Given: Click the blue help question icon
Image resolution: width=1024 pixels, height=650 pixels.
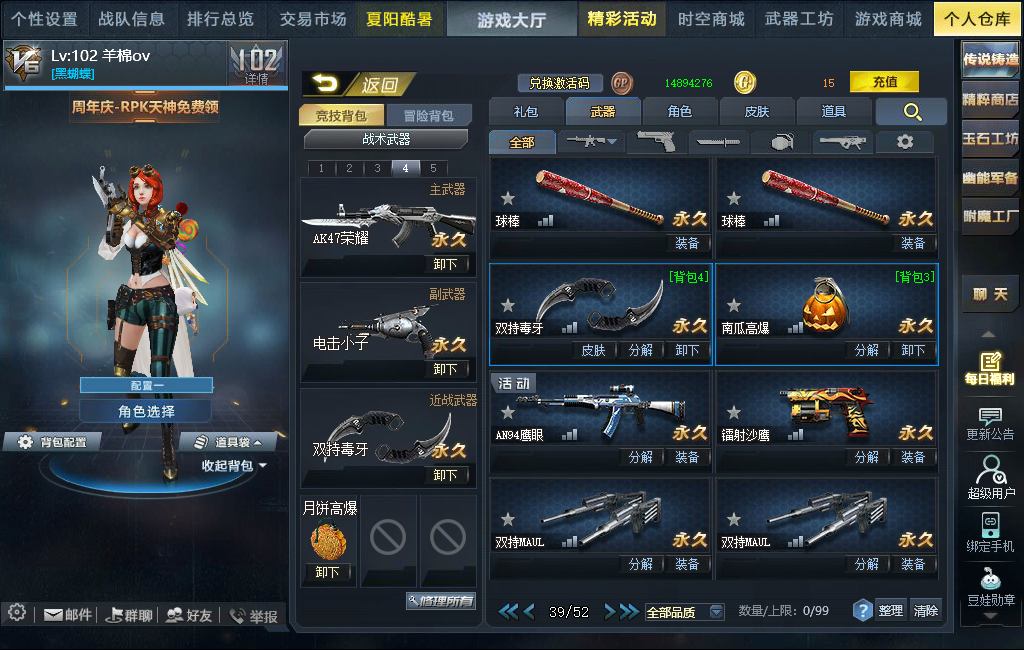Looking at the screenshot, I should [x=863, y=611].
